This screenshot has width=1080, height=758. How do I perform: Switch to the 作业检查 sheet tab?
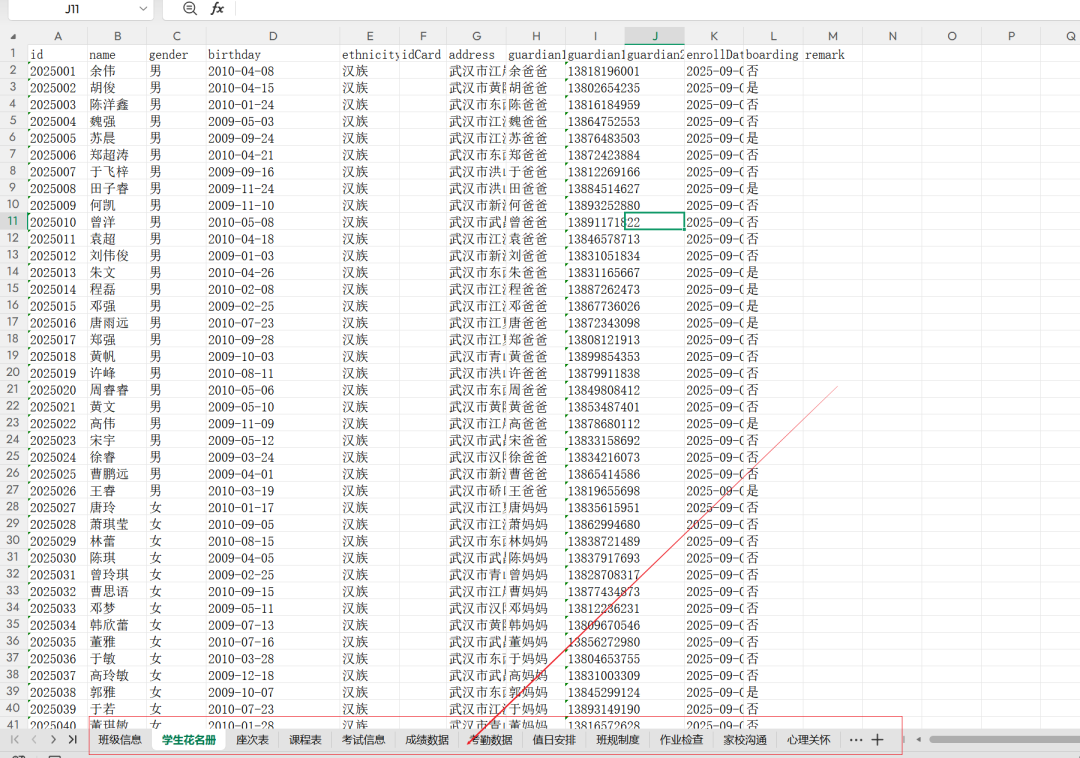click(x=681, y=739)
